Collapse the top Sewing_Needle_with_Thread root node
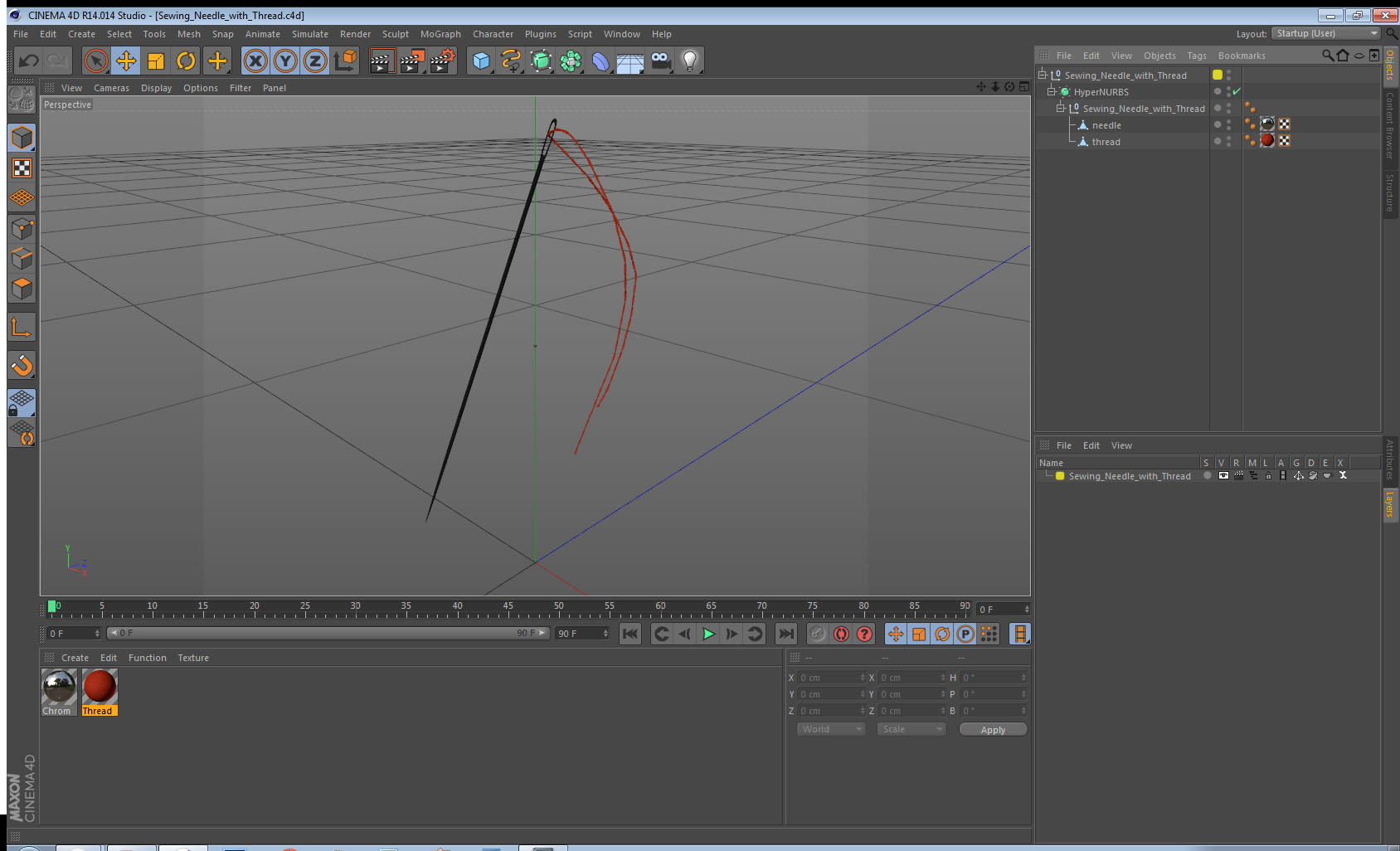This screenshot has width=1400, height=851. pos(1042,75)
